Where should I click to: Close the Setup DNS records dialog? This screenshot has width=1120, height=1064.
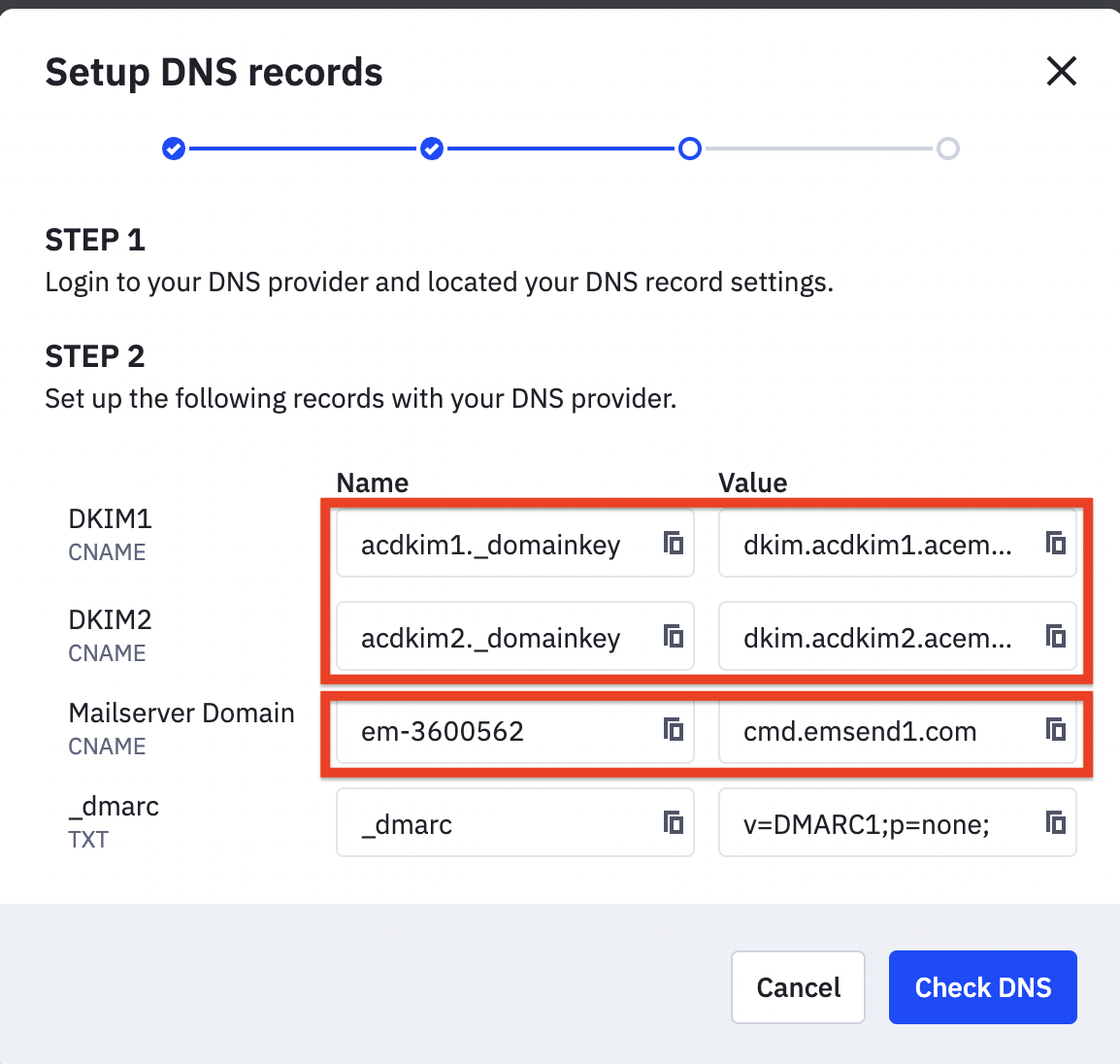1062,71
